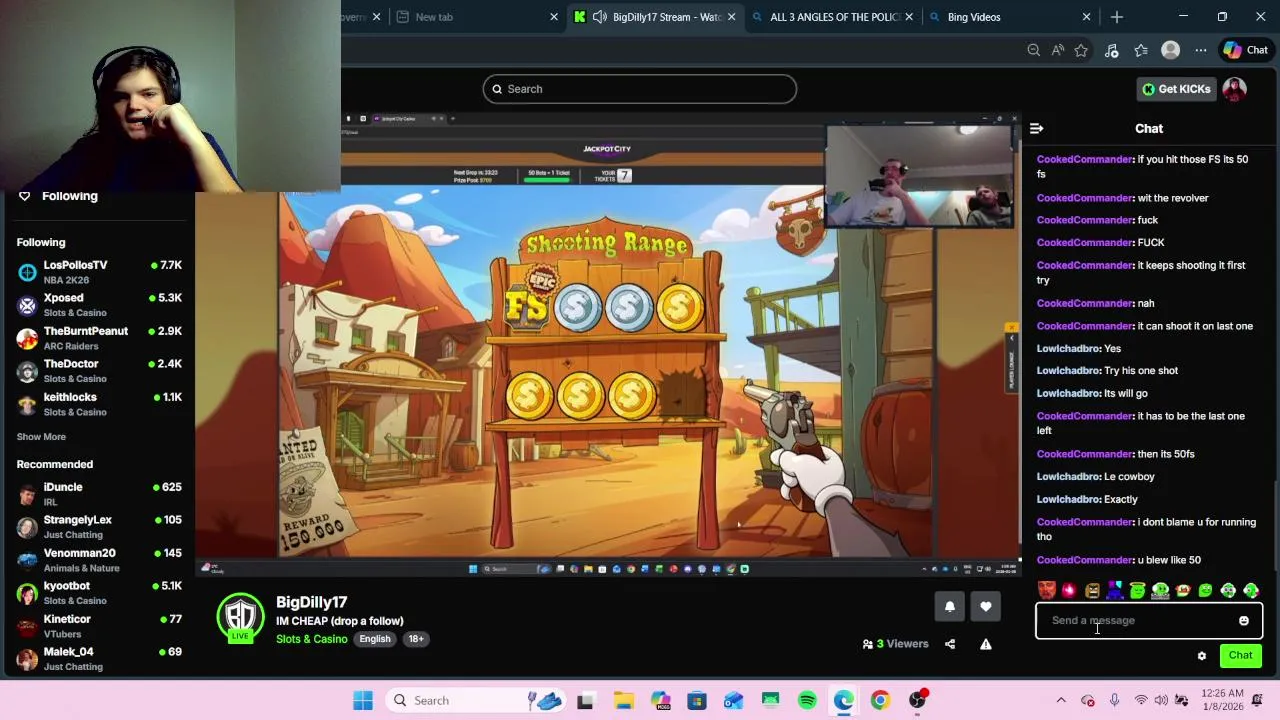
Task: Open the Edge profile icon
Action: pos(1170,50)
